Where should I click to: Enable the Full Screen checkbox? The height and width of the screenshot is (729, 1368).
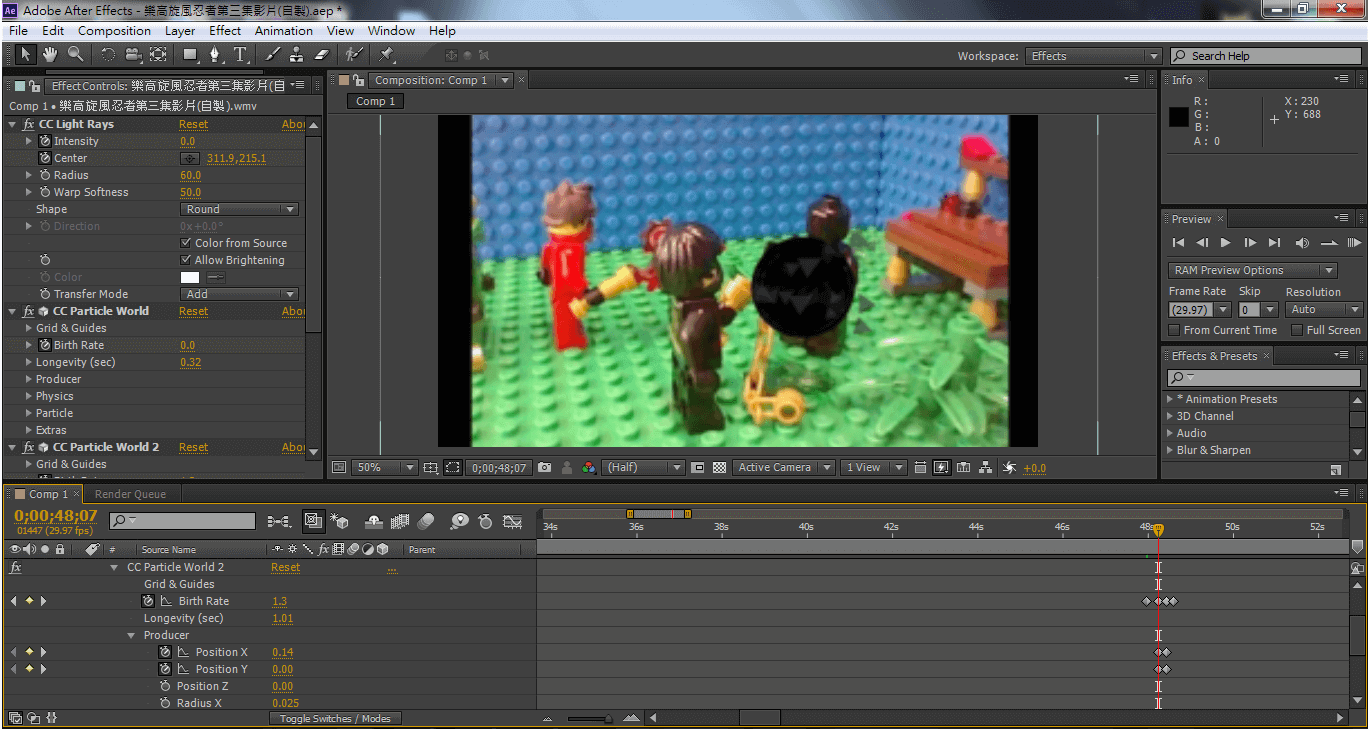click(x=1297, y=330)
